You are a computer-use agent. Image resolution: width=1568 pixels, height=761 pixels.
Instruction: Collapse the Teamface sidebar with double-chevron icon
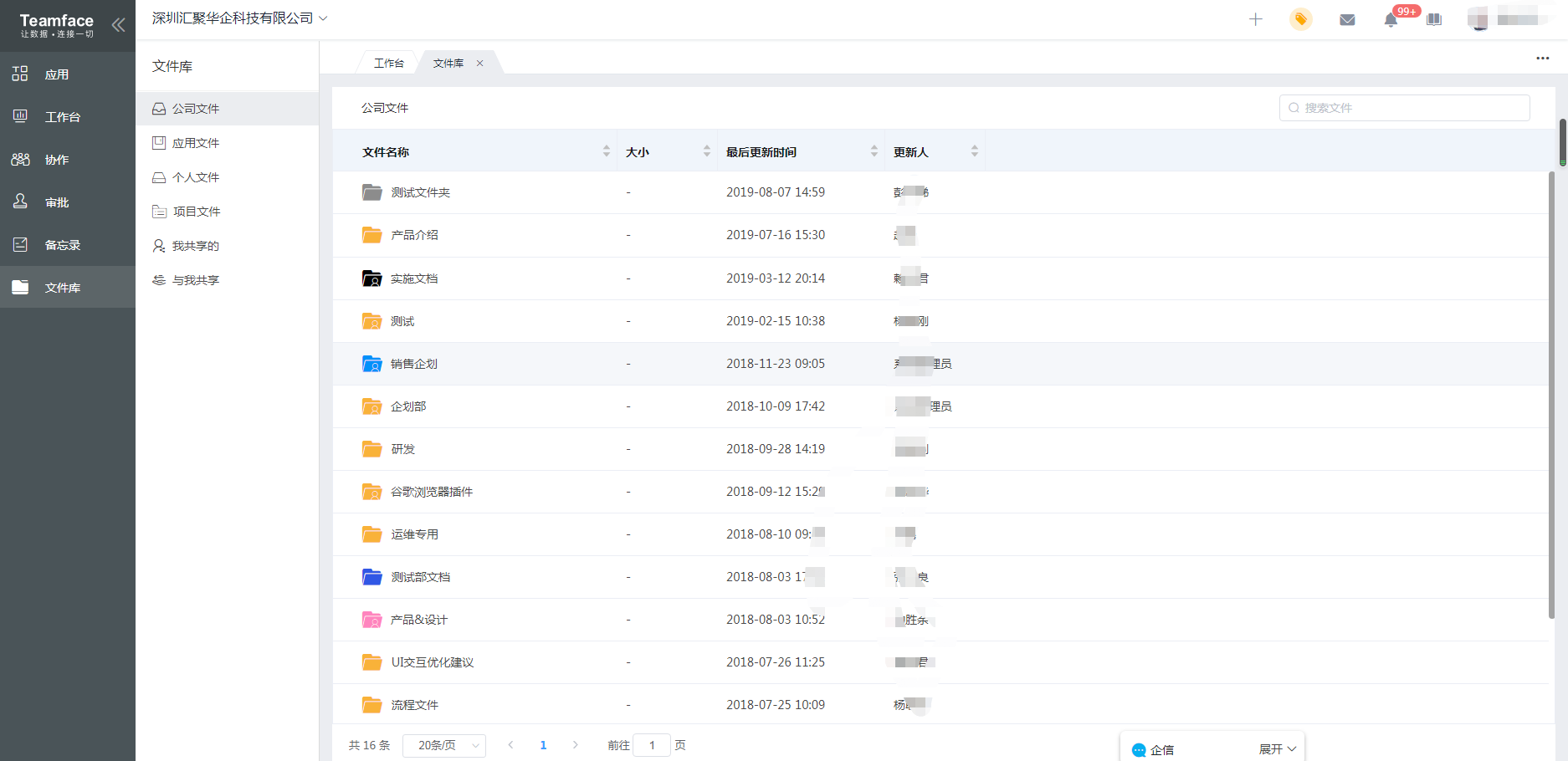[x=118, y=25]
